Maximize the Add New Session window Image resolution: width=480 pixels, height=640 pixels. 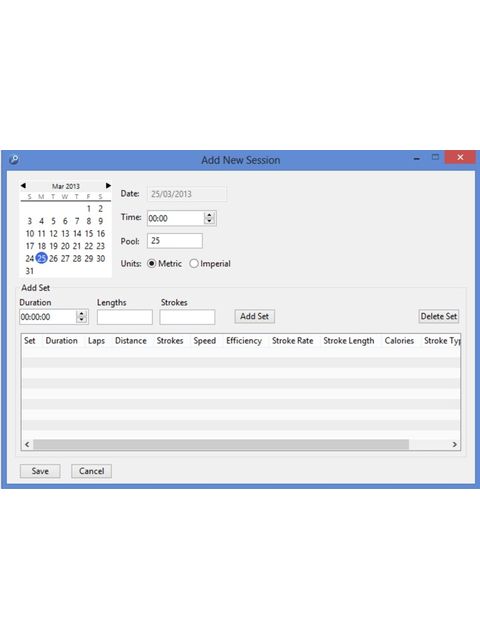point(436,157)
